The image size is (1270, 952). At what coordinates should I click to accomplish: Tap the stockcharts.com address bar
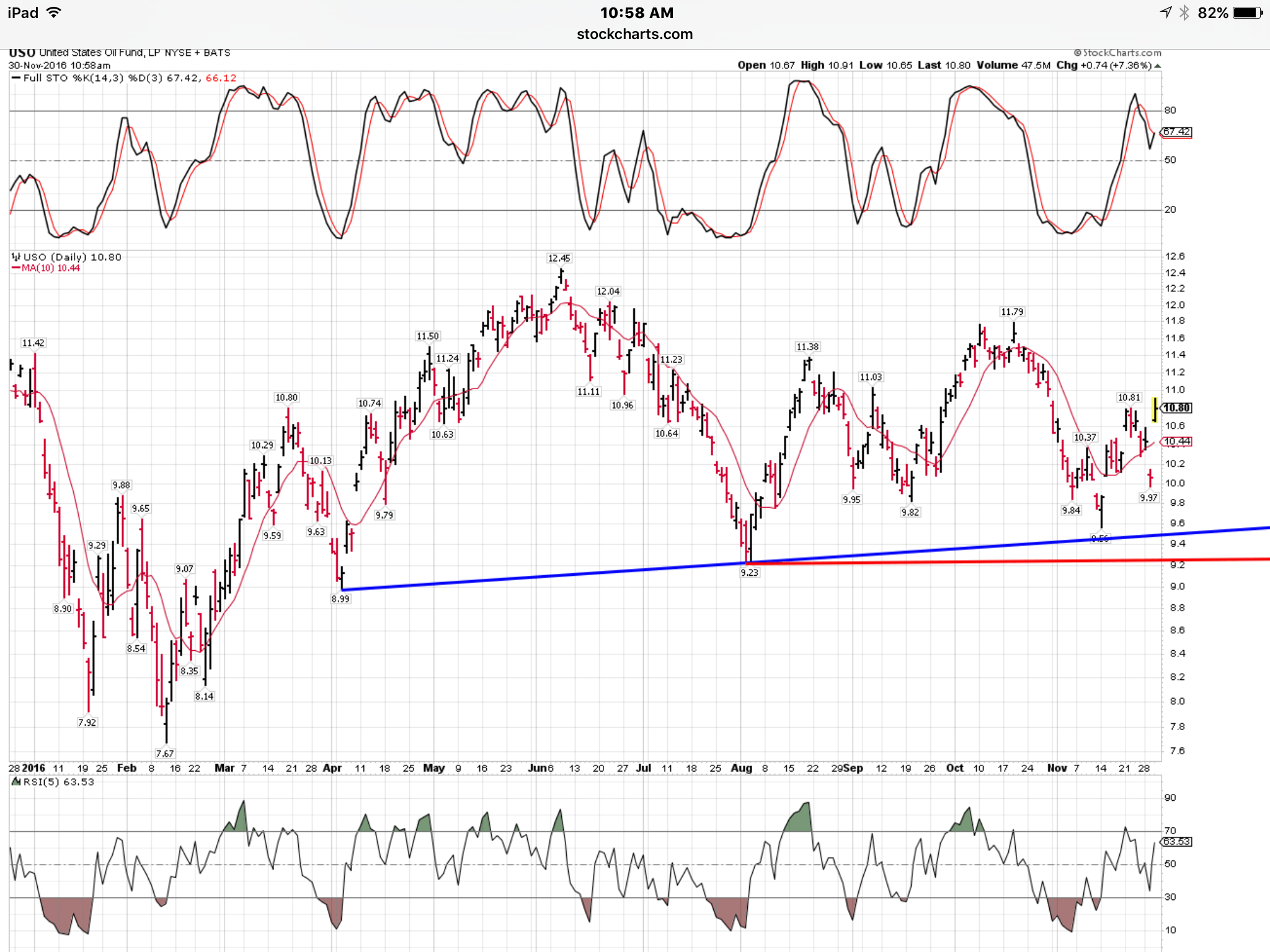634,34
